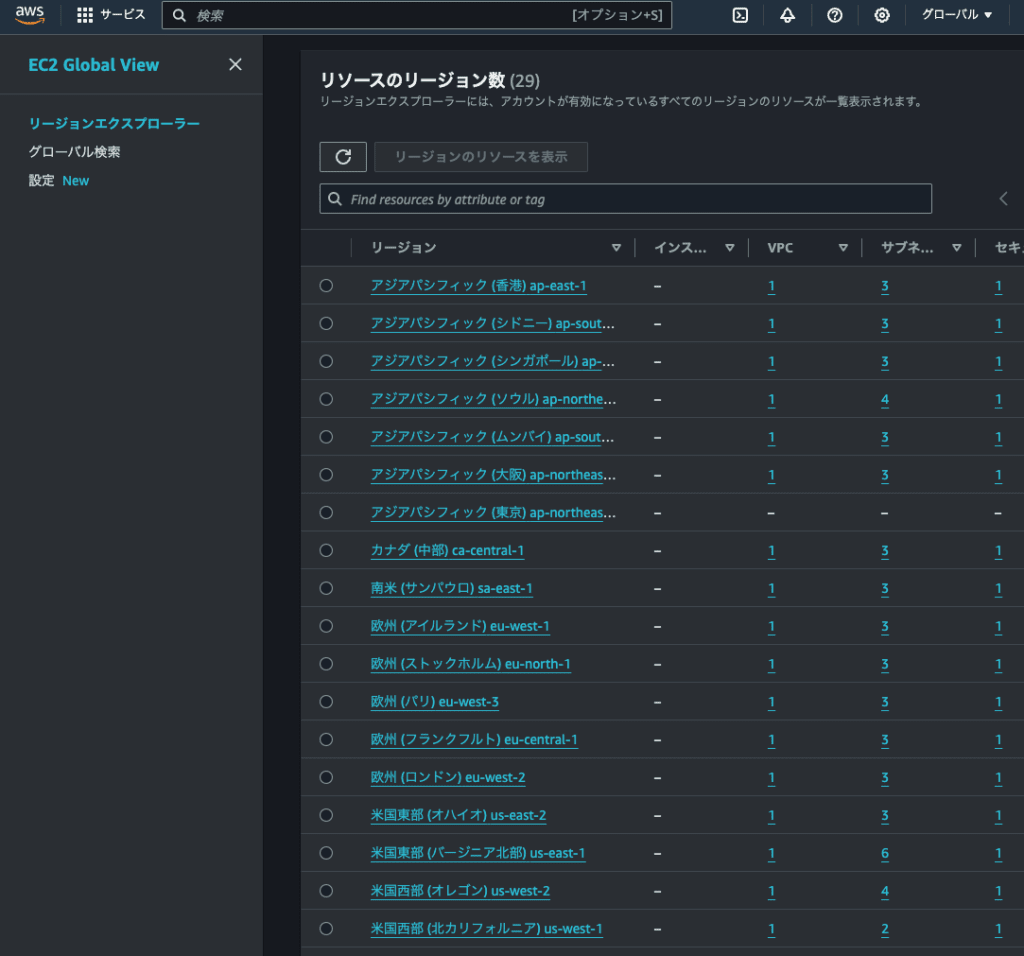Click VPC count 1 for ap-east-1
The width and height of the screenshot is (1024, 956).
771,285
